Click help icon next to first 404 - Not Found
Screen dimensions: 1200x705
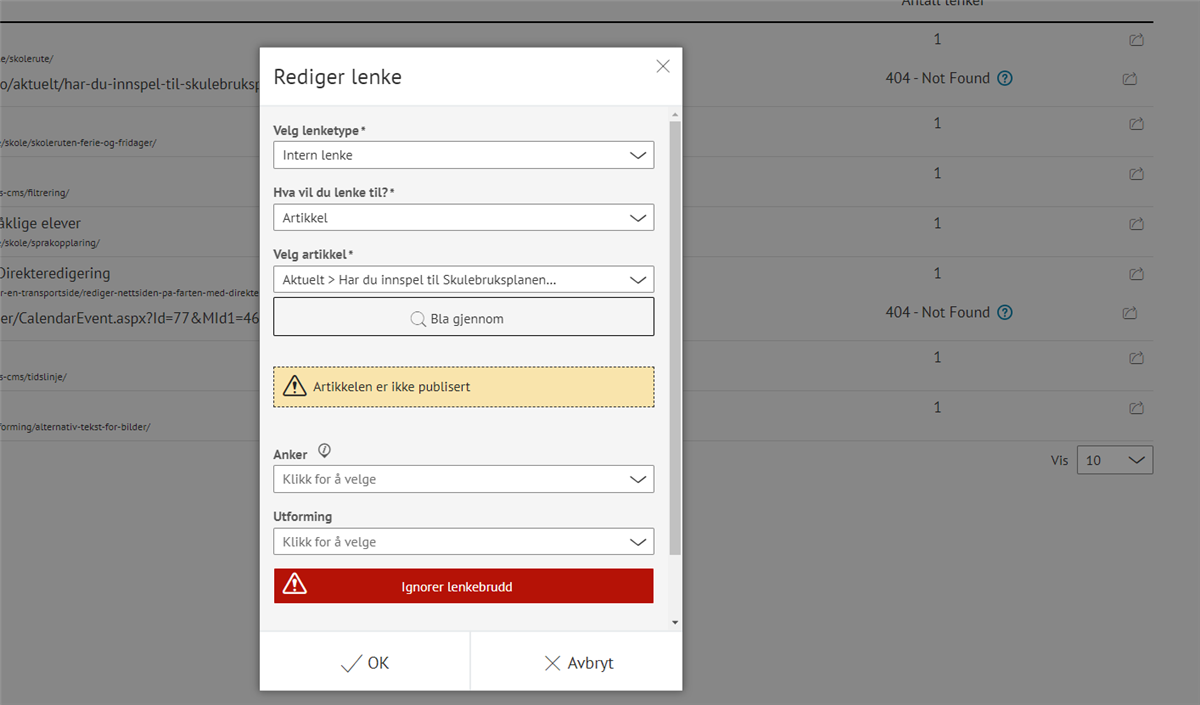[x=1005, y=79]
